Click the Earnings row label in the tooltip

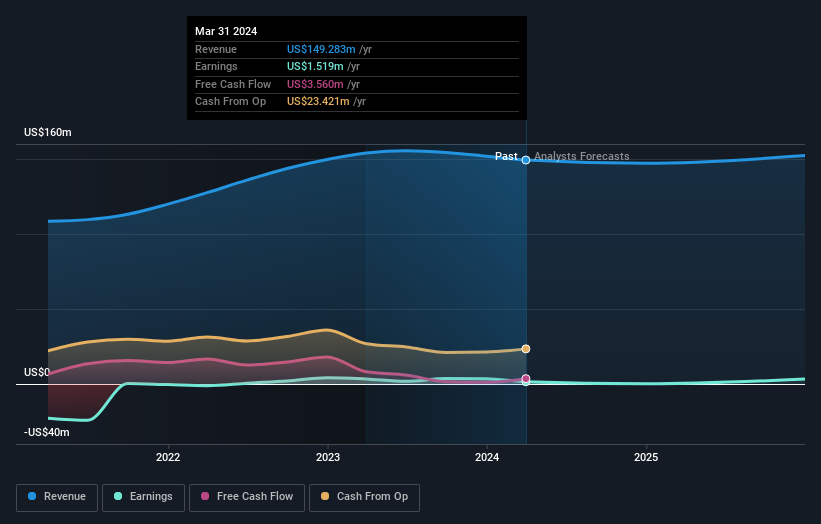[216, 66]
